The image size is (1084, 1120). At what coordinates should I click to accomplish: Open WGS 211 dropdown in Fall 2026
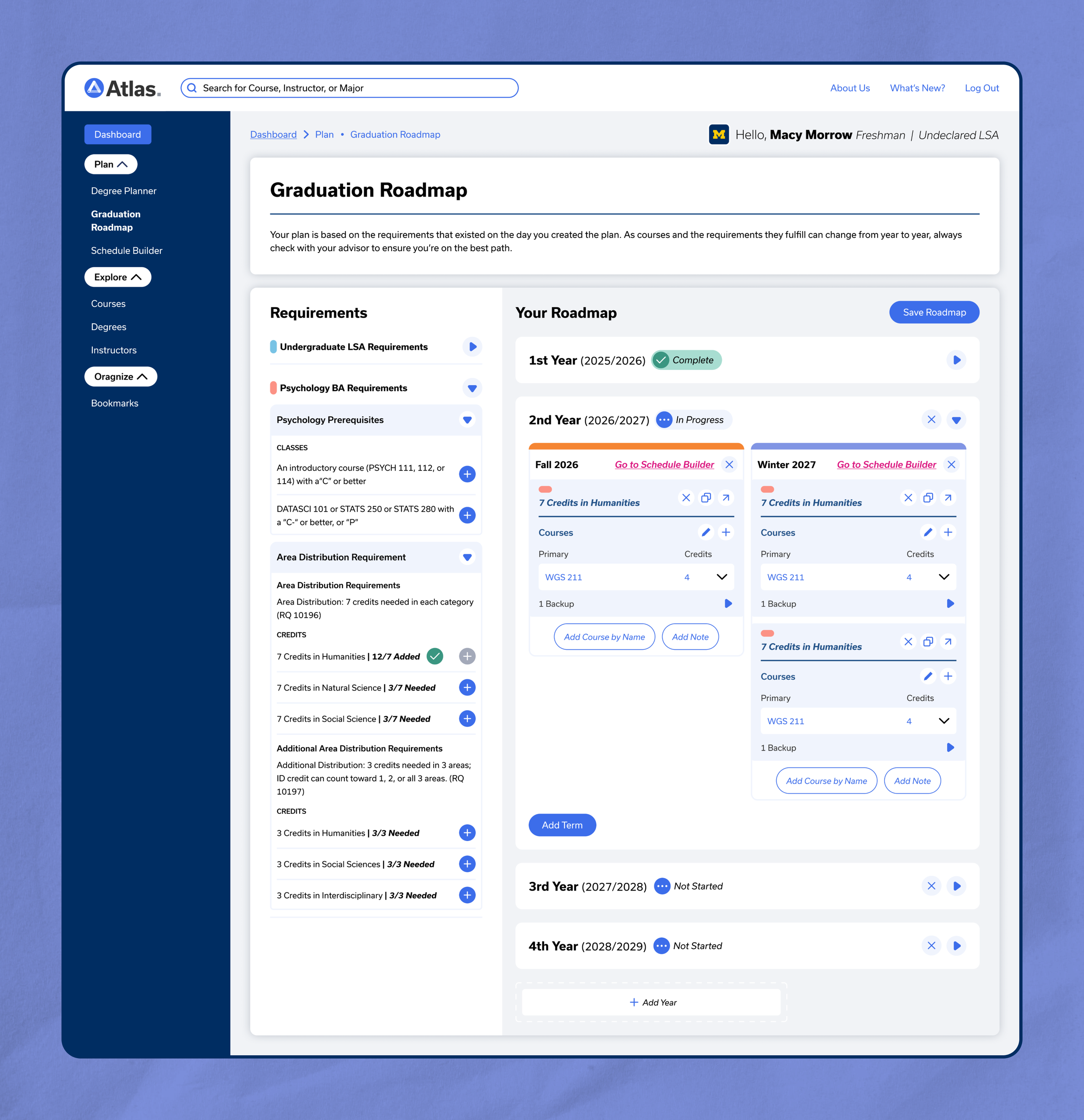[722, 577]
